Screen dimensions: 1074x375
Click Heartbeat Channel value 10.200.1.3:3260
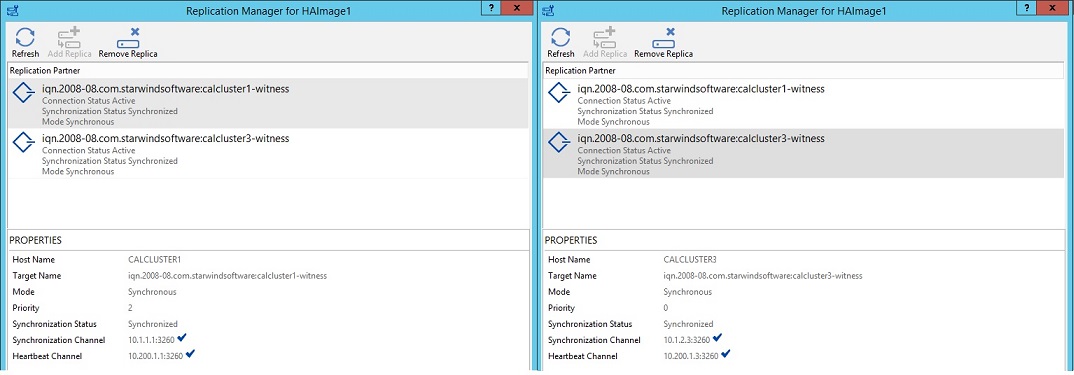click(691, 356)
